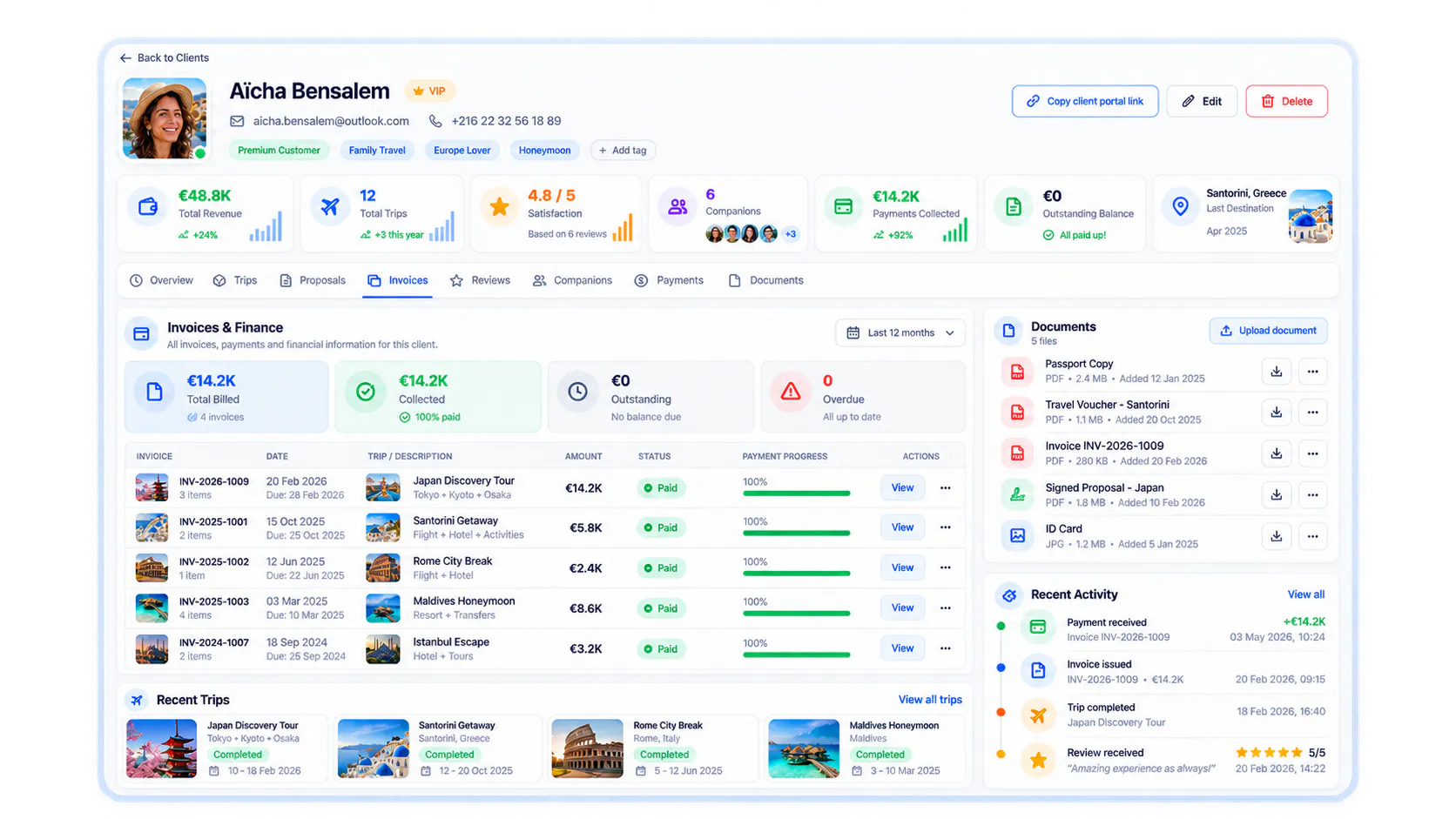The width and height of the screenshot is (1456, 819).
Task: View the Japan Discovery Tour invoice
Action: pos(902,488)
